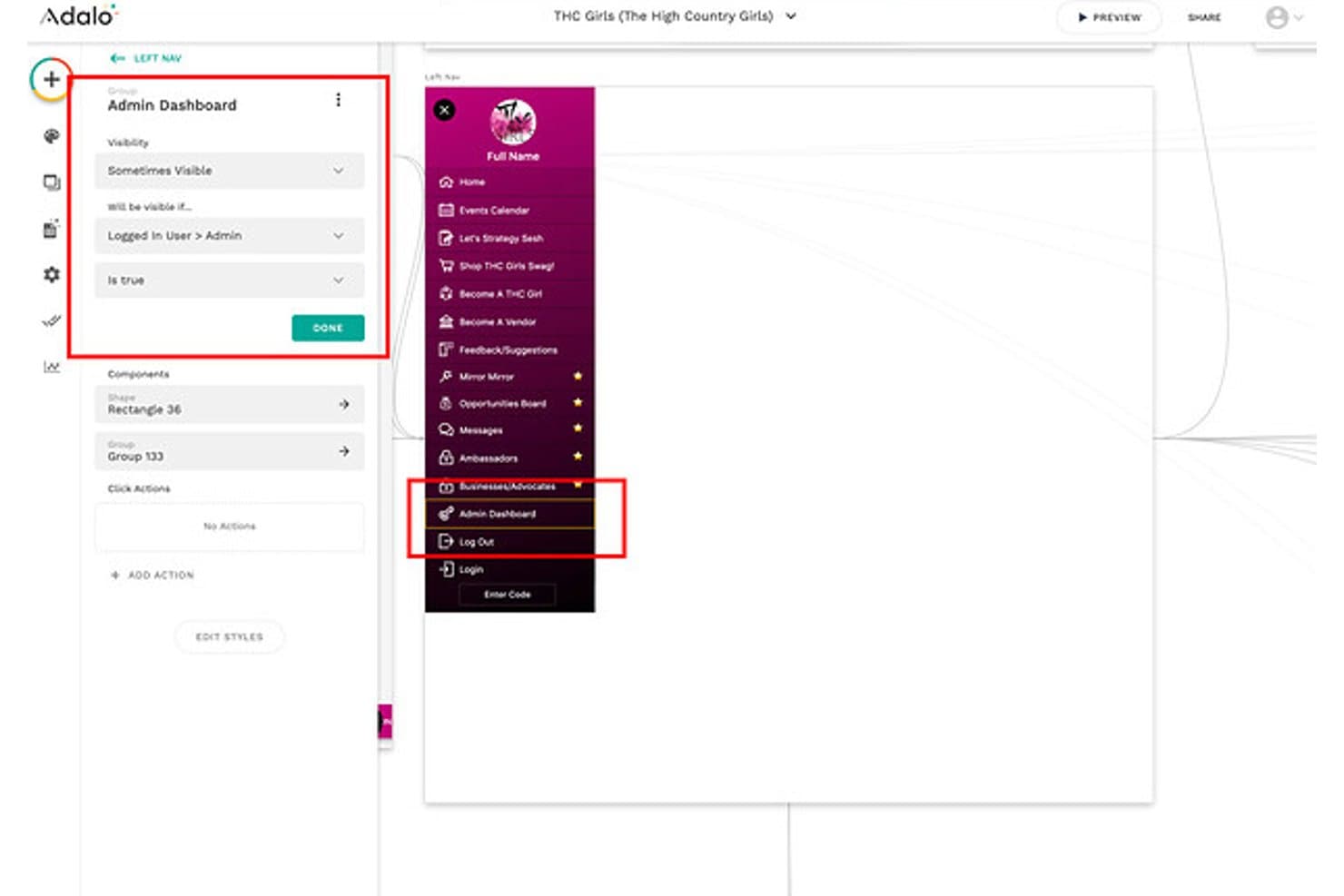1344x896 pixels.
Task: Click the SHARE button
Action: (x=1204, y=17)
